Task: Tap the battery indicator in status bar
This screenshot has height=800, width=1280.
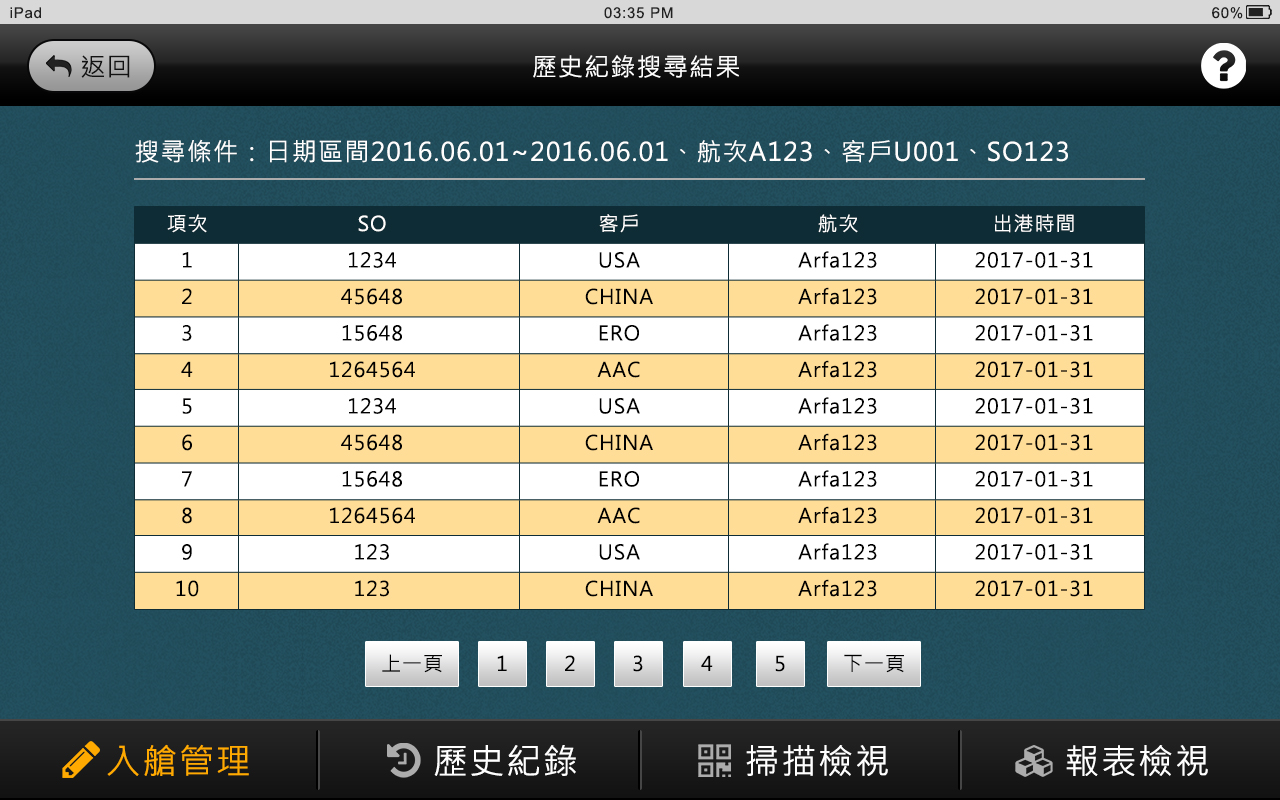Action: 1258,13
